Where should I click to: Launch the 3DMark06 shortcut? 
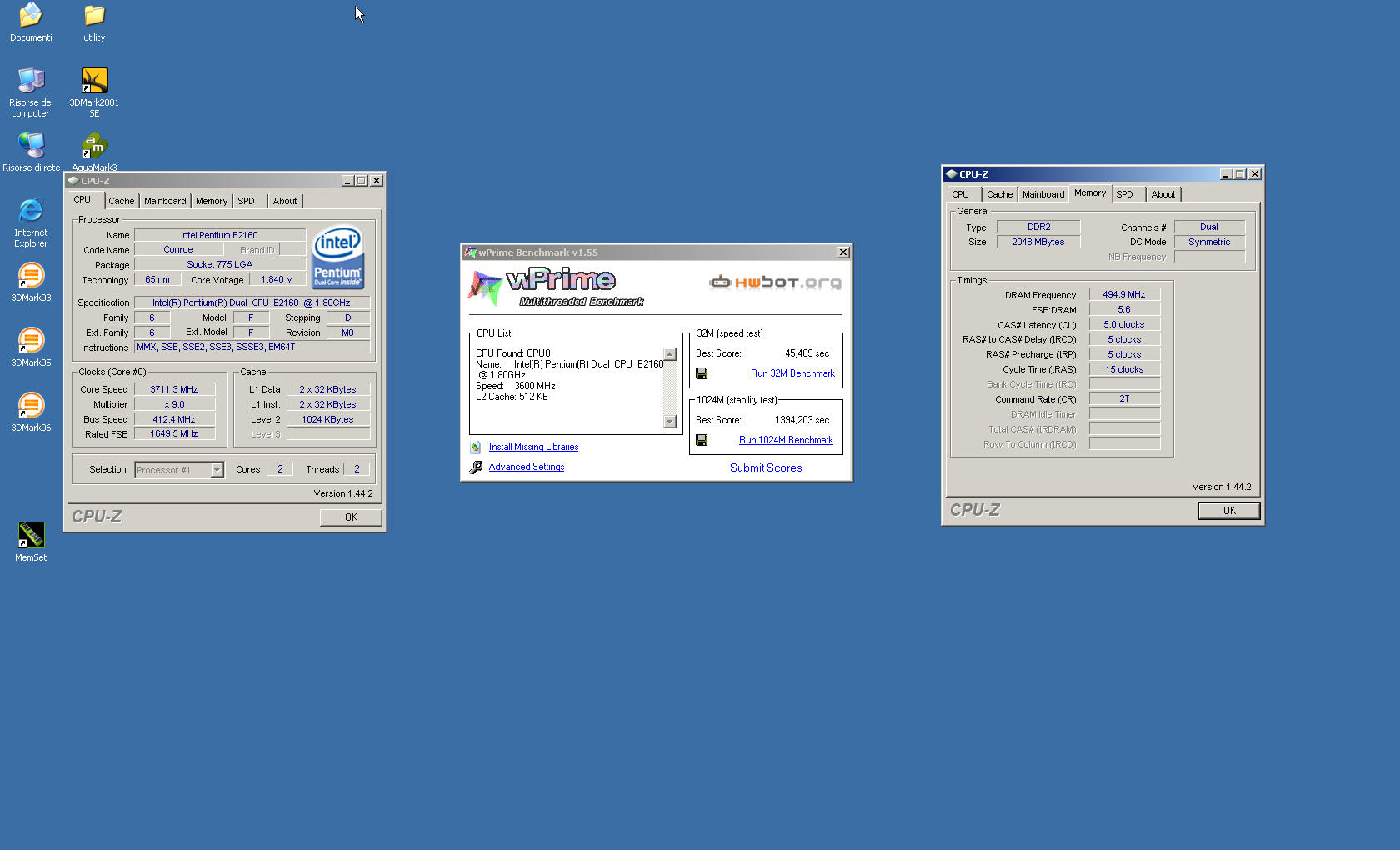31,412
